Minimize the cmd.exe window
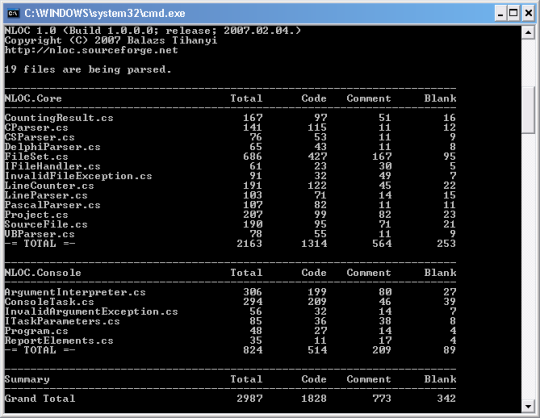This screenshot has width=540, height=418. (x=500, y=13)
